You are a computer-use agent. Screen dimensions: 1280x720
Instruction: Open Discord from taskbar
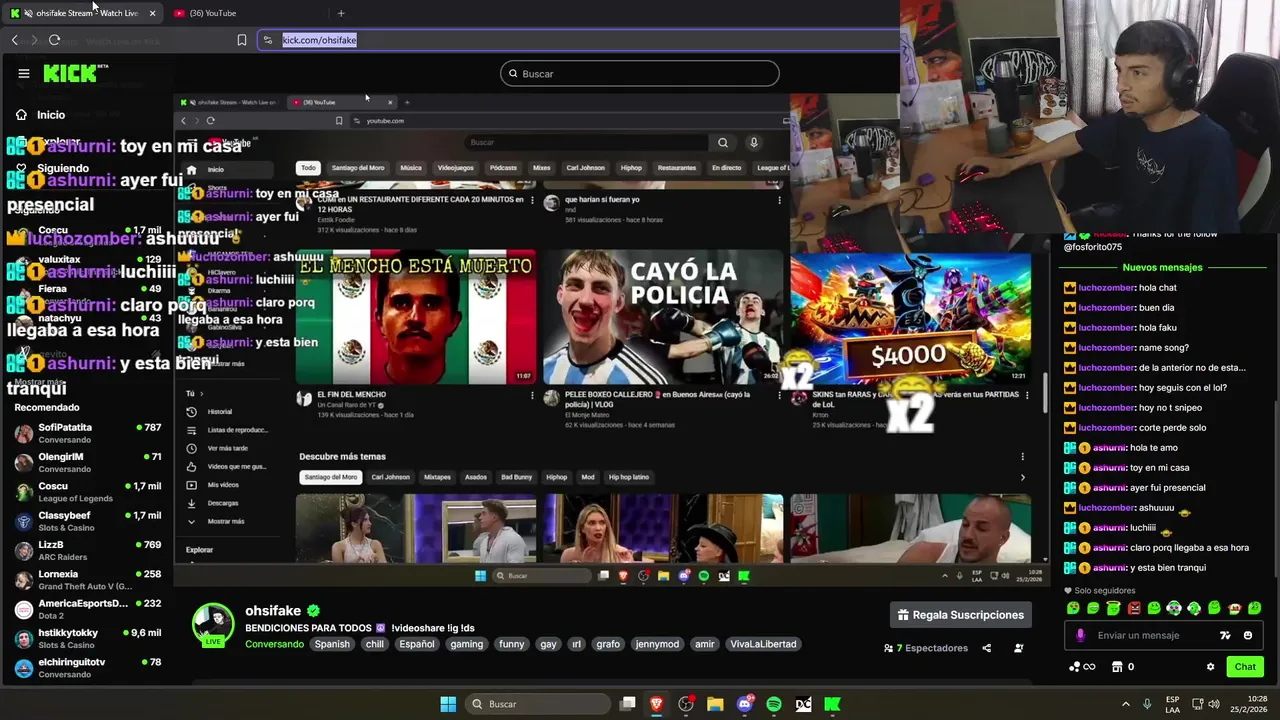point(745,704)
